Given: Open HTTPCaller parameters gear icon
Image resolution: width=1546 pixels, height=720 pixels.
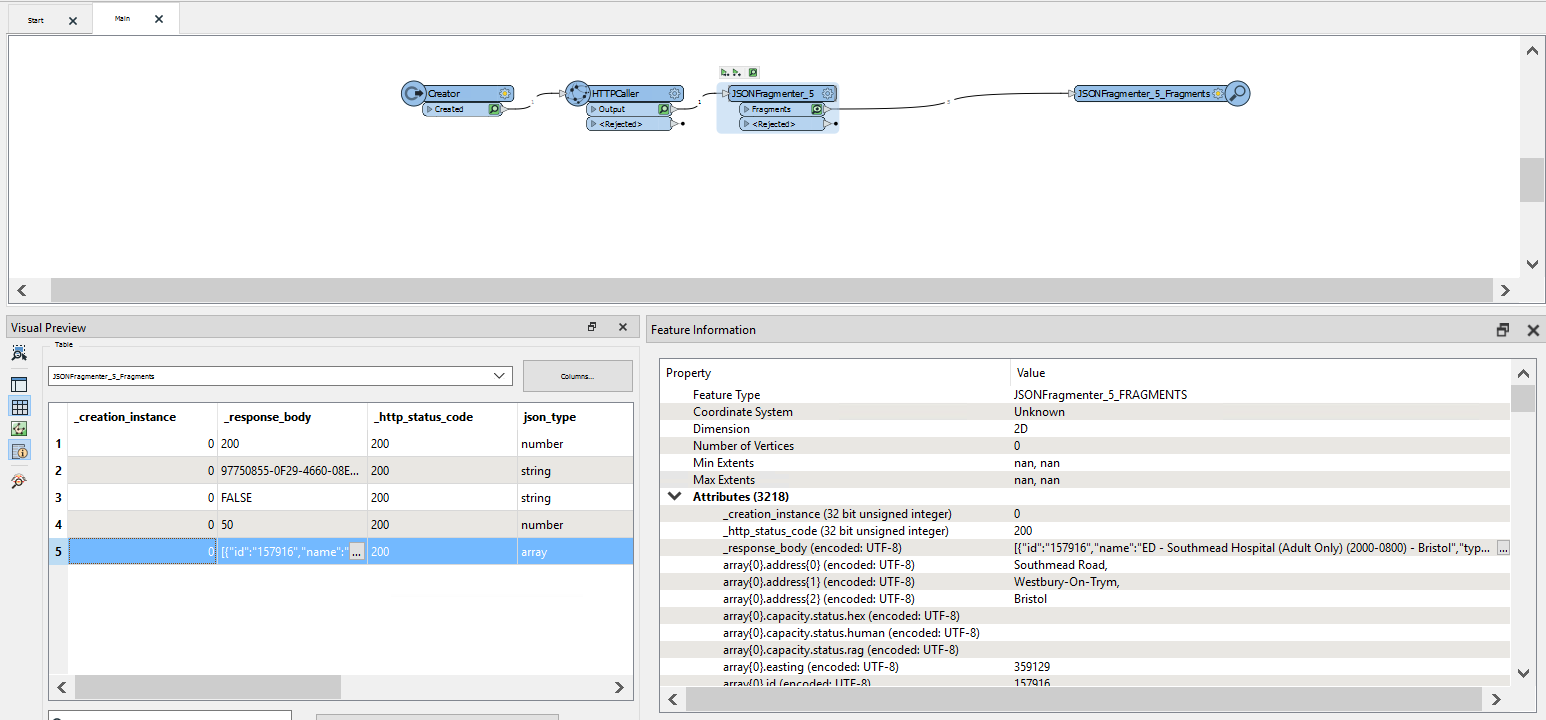Looking at the screenshot, I should point(676,94).
